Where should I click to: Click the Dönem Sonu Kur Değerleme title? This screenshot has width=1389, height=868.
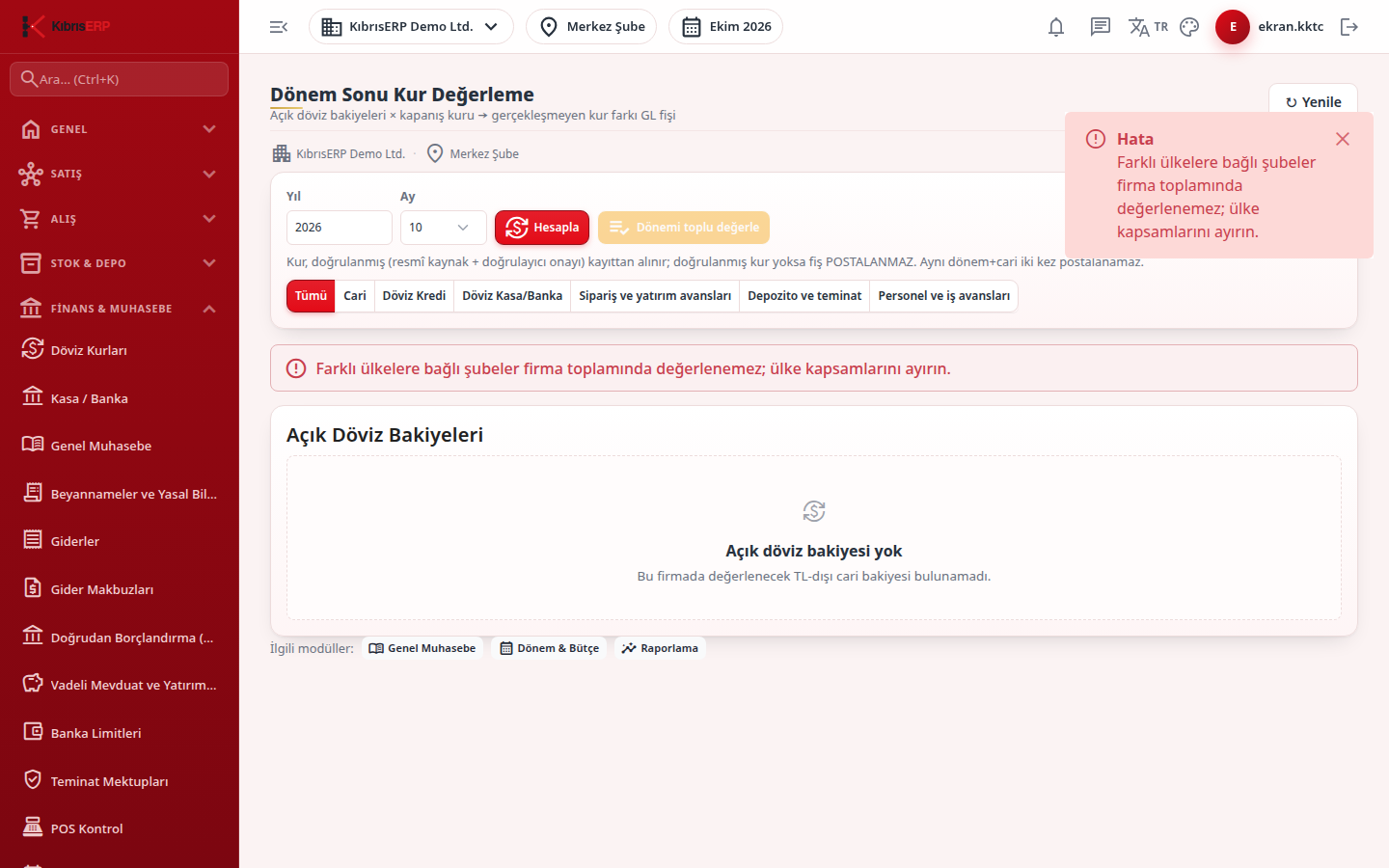[x=402, y=95]
